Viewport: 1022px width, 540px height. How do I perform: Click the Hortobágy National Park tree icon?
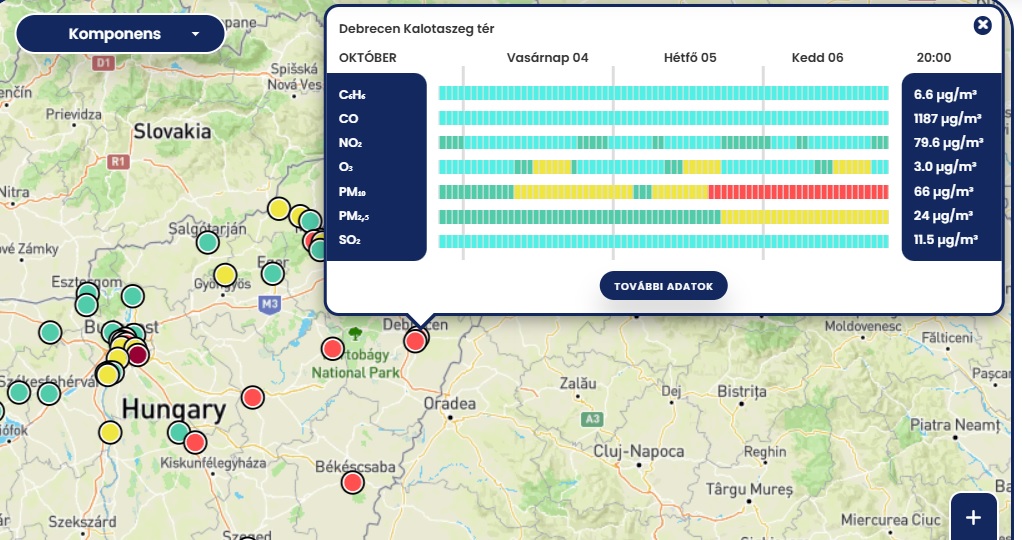[355, 335]
